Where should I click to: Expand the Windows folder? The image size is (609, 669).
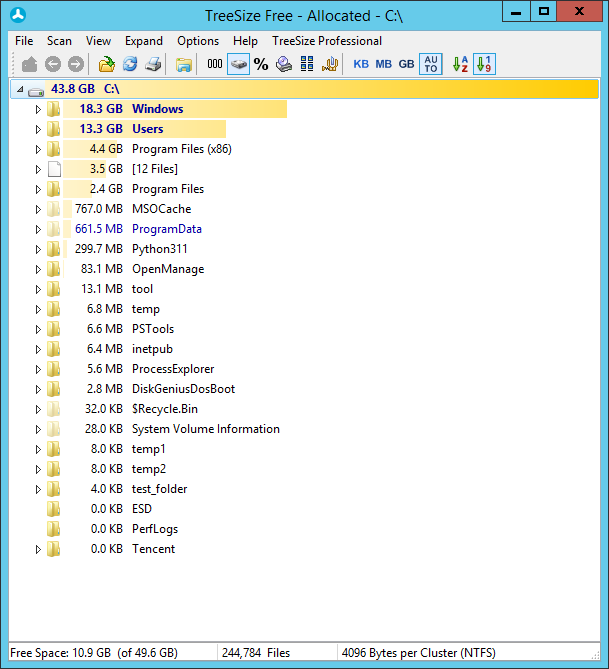point(38,110)
